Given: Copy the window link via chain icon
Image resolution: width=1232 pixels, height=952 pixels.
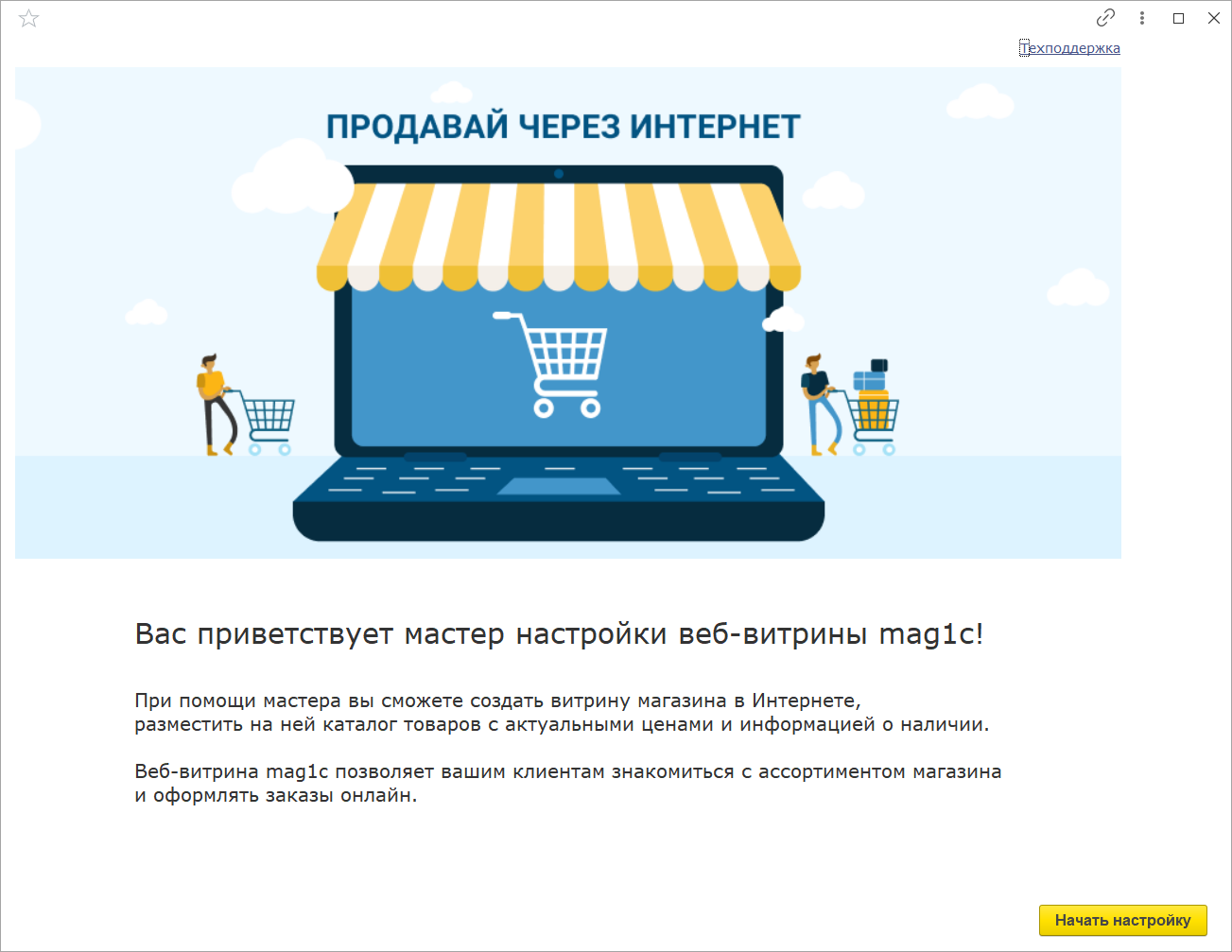Looking at the screenshot, I should [x=1105, y=18].
